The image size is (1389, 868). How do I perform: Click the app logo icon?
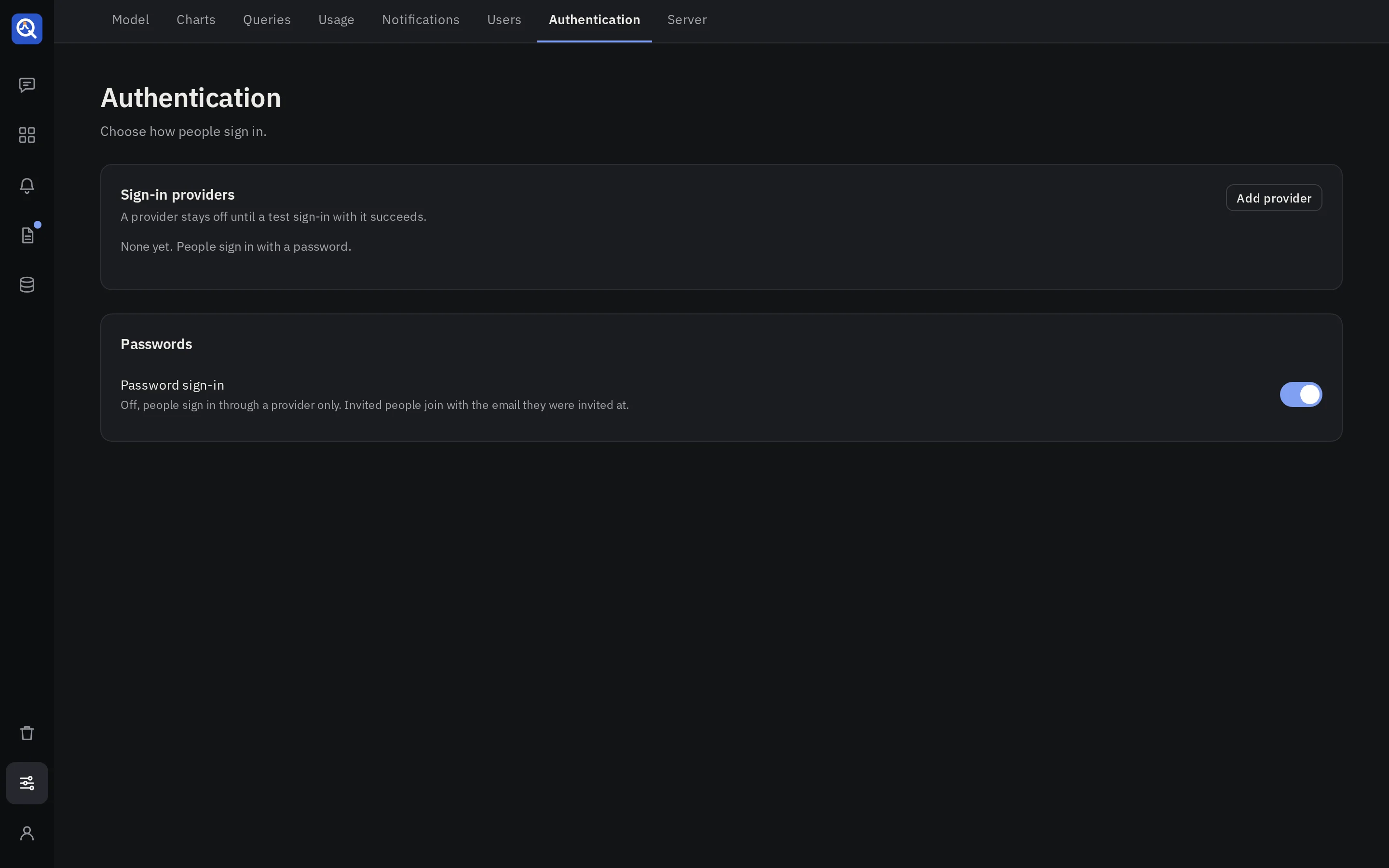click(27, 29)
